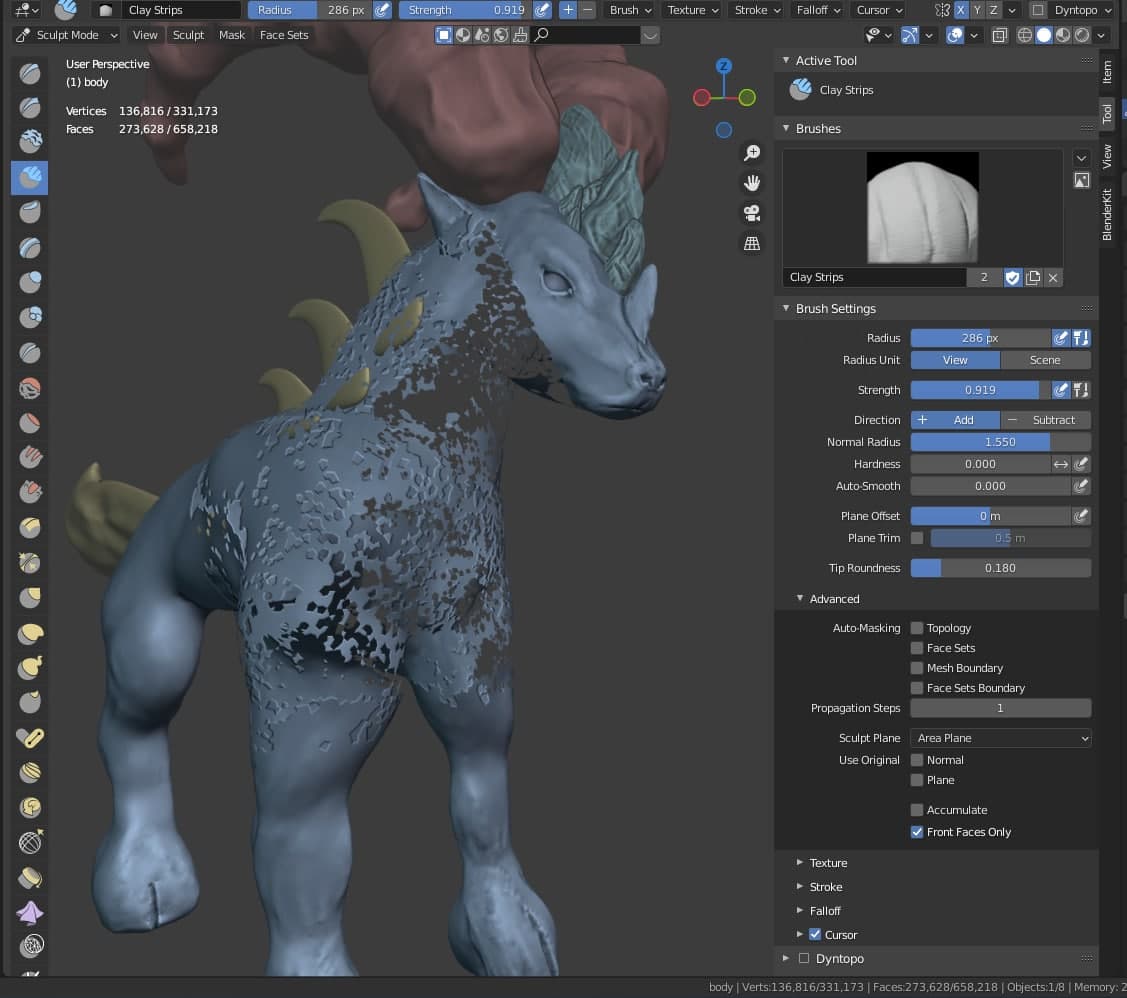
Task: Enable the Mesh Boundary auto-masking checkbox
Action: point(916,668)
